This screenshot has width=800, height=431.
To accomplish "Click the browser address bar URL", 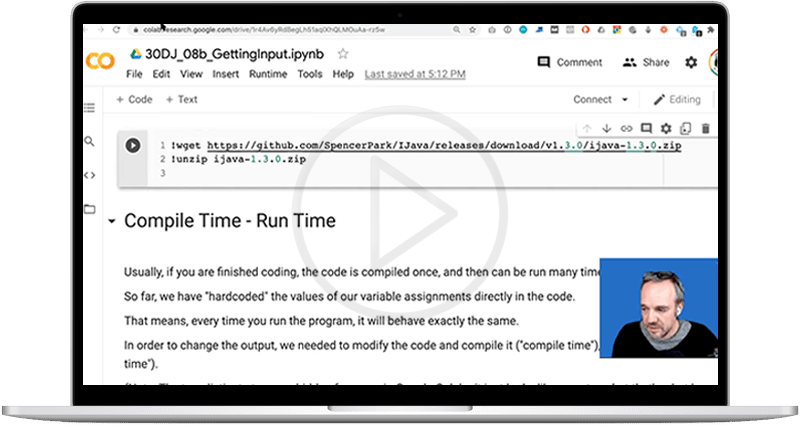I will coord(264,30).
